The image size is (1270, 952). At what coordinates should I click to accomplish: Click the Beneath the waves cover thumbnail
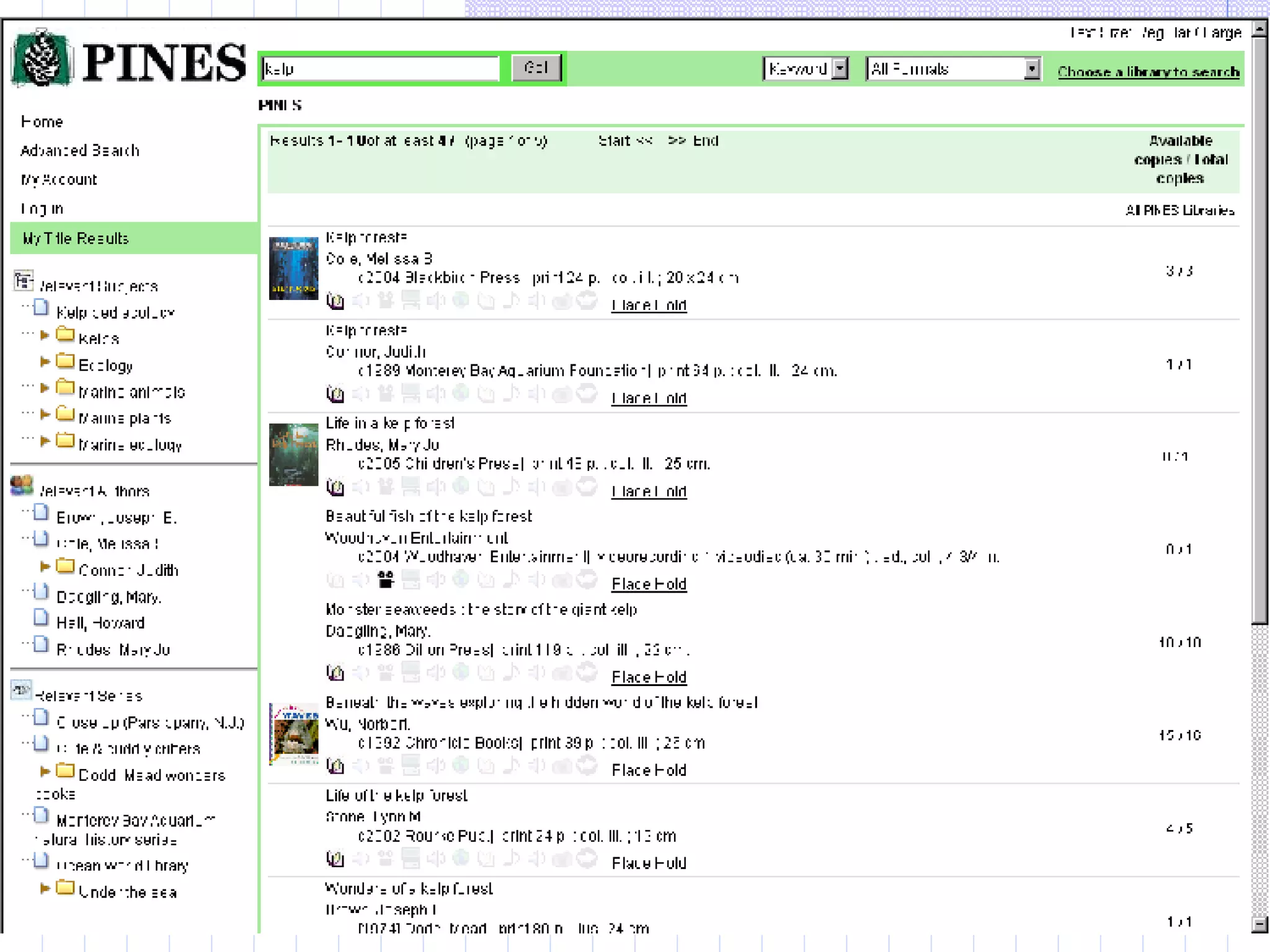293,734
